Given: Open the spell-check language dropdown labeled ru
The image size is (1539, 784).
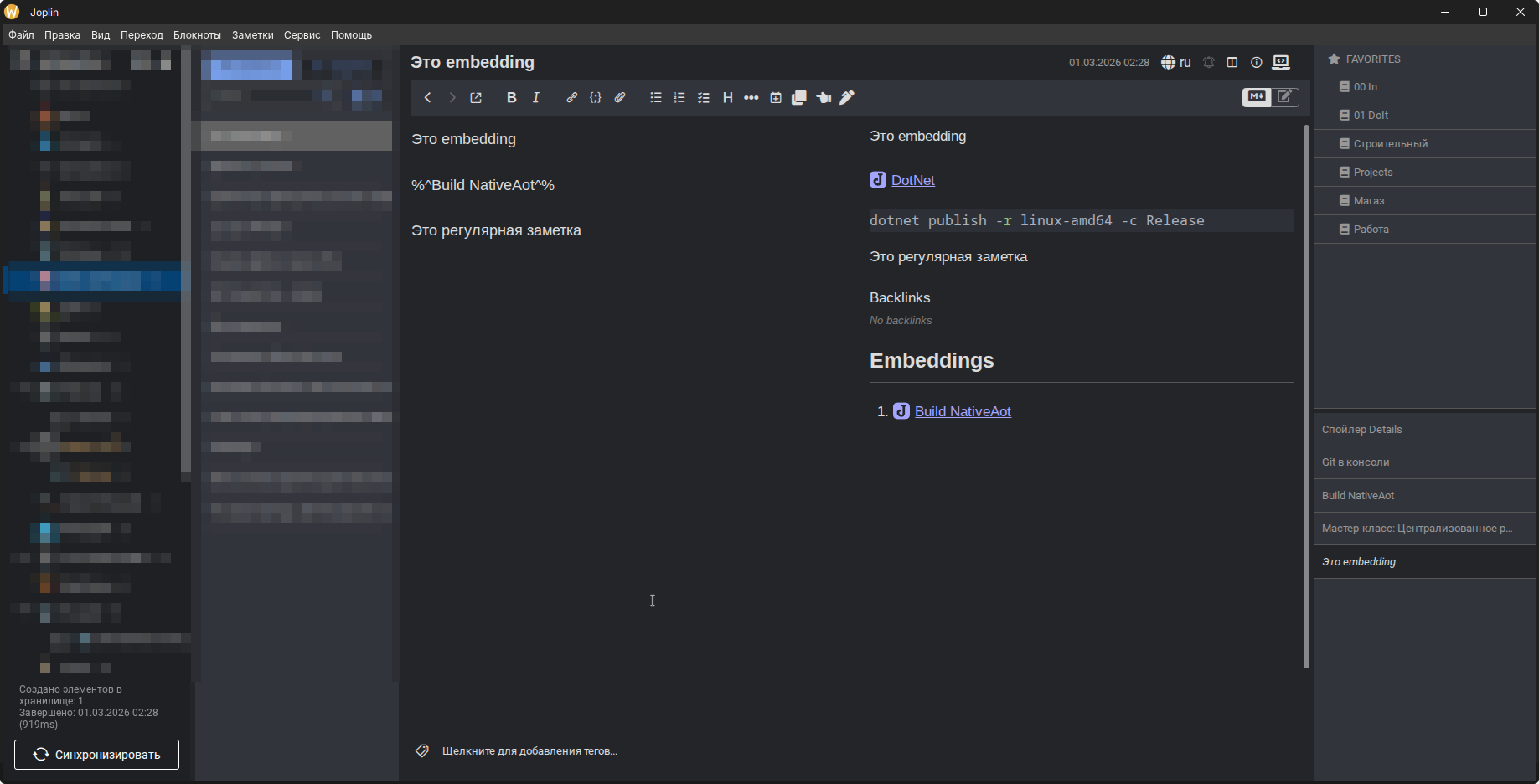Looking at the screenshot, I should tap(1176, 62).
